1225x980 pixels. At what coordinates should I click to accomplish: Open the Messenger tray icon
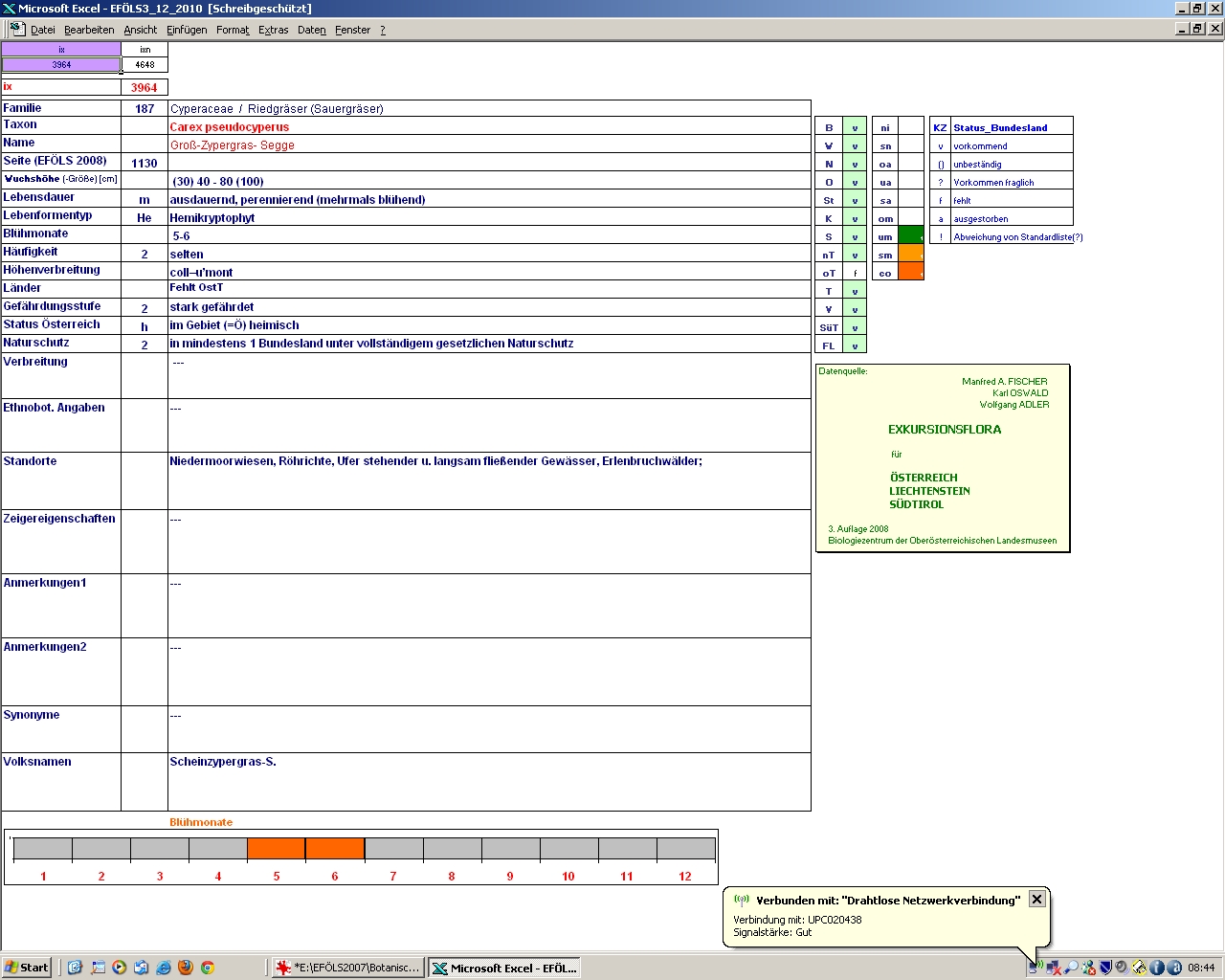[x=1088, y=968]
